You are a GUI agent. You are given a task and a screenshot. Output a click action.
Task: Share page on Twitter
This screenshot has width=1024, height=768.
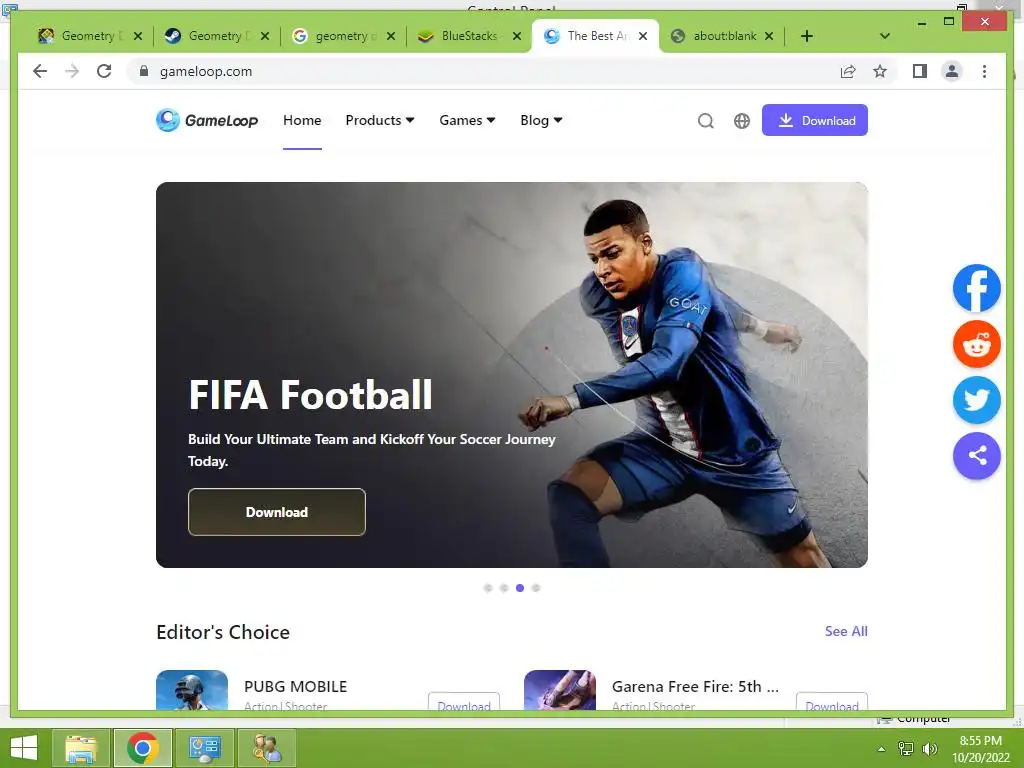976,400
